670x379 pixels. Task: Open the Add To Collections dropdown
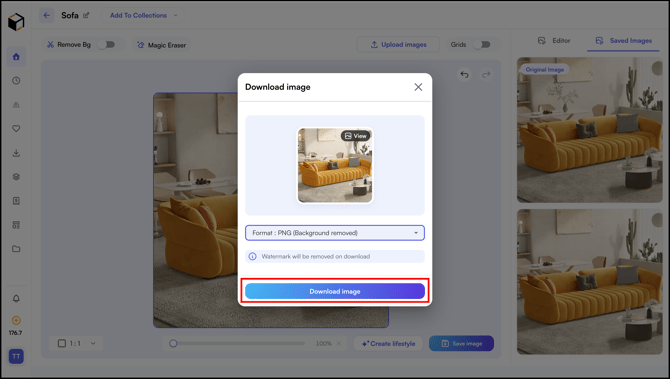(143, 15)
